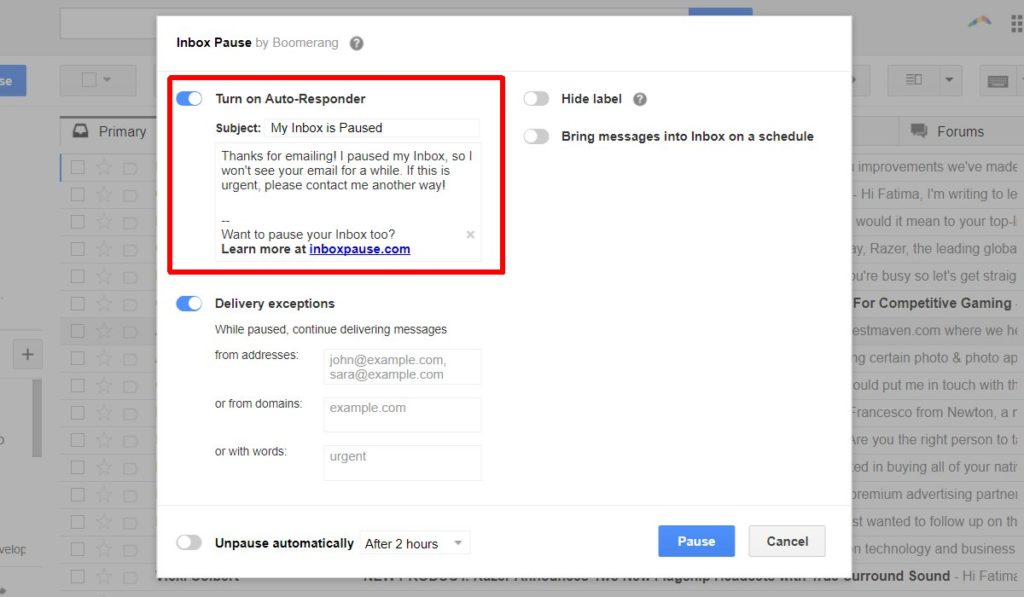Click the help icon next to Hide label

(x=640, y=99)
